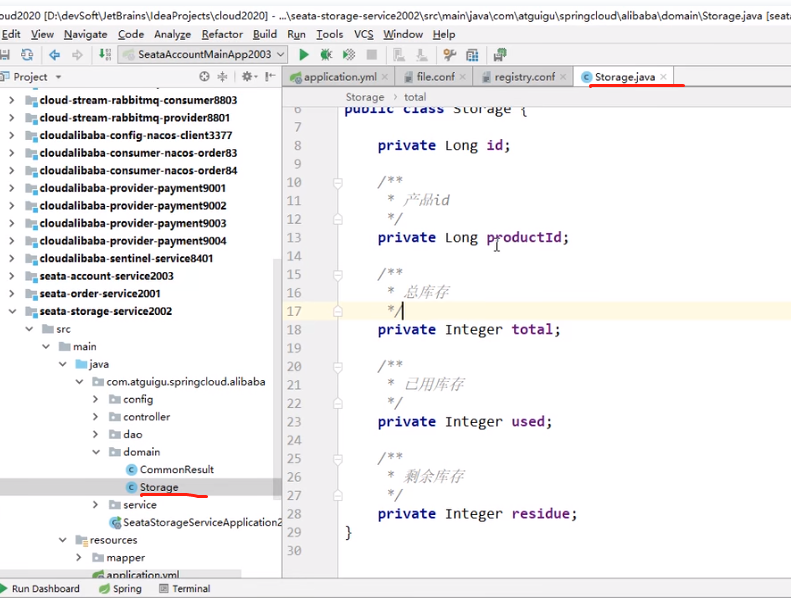Run with Coverage icon

(x=349, y=55)
